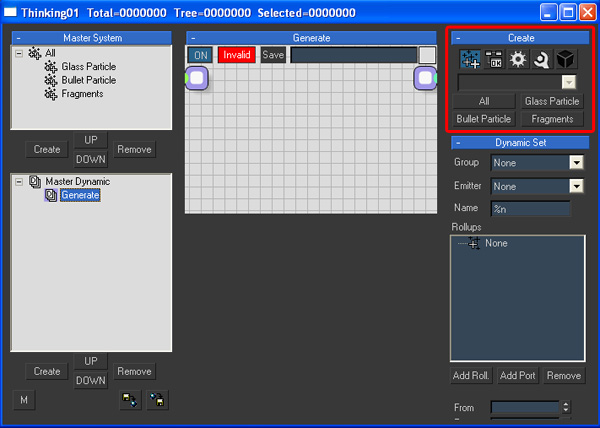Toggle the ON button in Generate panel
Image resolution: width=600 pixels, height=428 pixels.
tap(201, 55)
